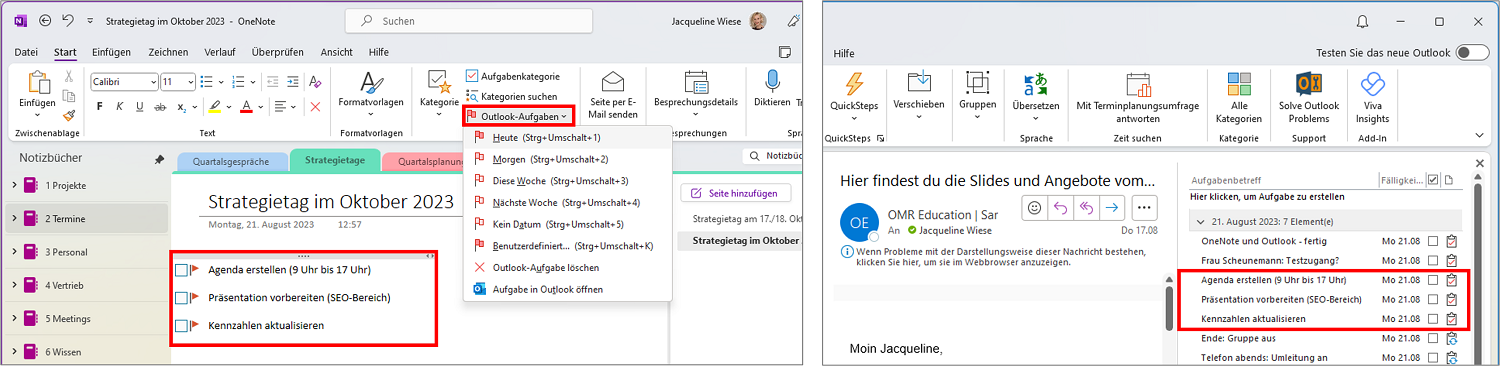Check Agenda erstellen task checkbox in Outlook
The width and height of the screenshot is (1500, 366).
pos(1433,280)
